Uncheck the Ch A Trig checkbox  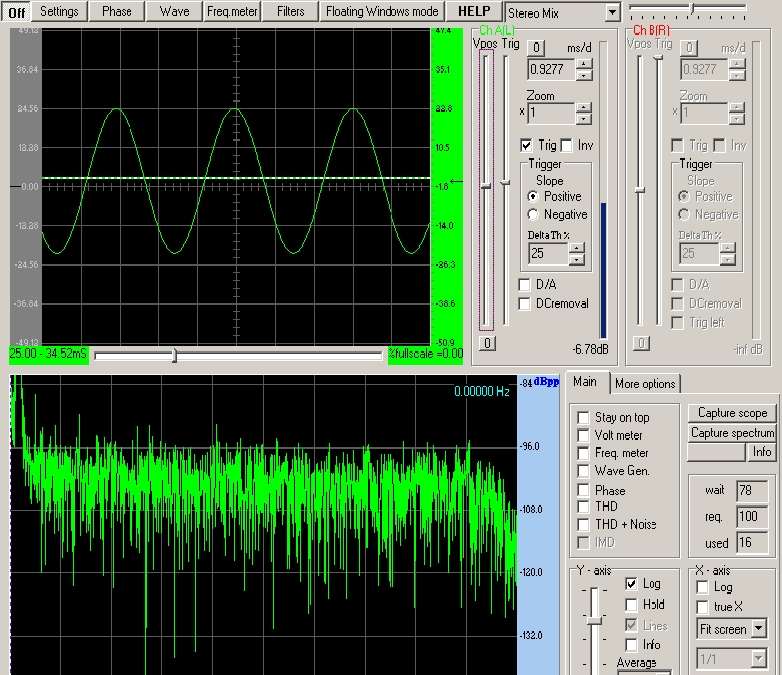(527, 146)
